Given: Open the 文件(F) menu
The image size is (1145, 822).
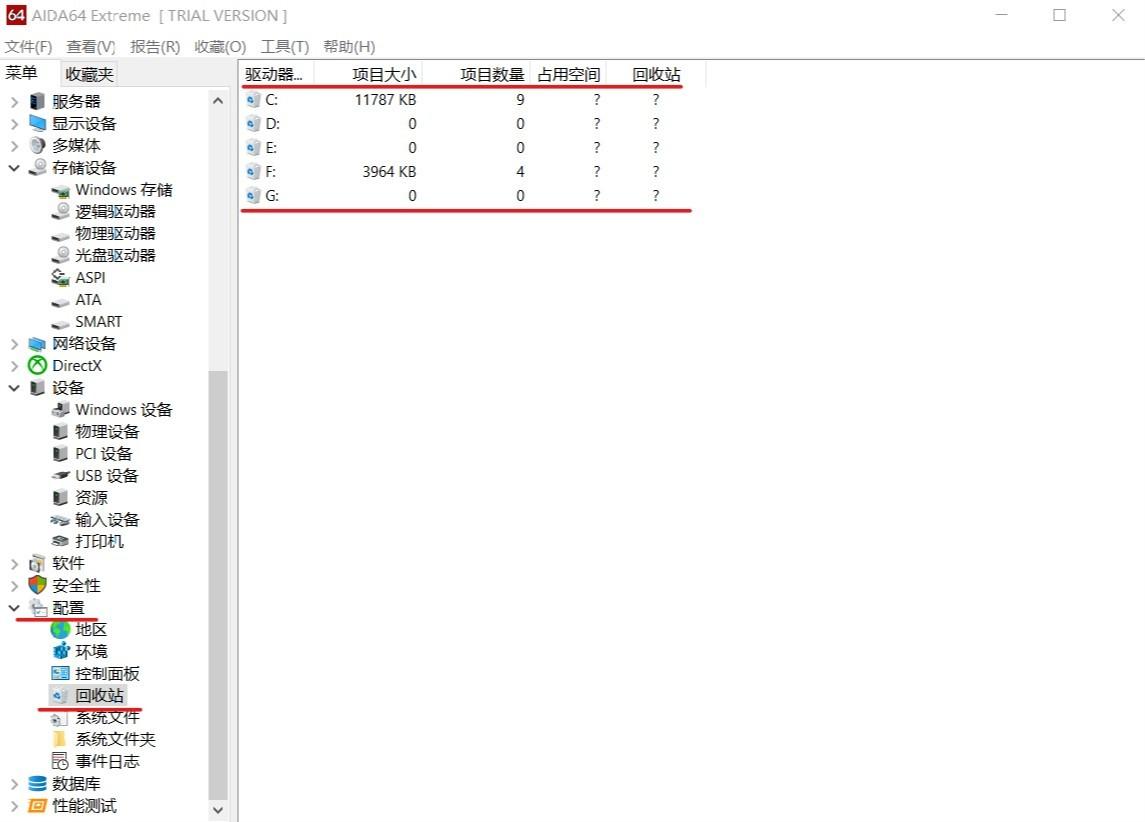Looking at the screenshot, I should [x=28, y=47].
